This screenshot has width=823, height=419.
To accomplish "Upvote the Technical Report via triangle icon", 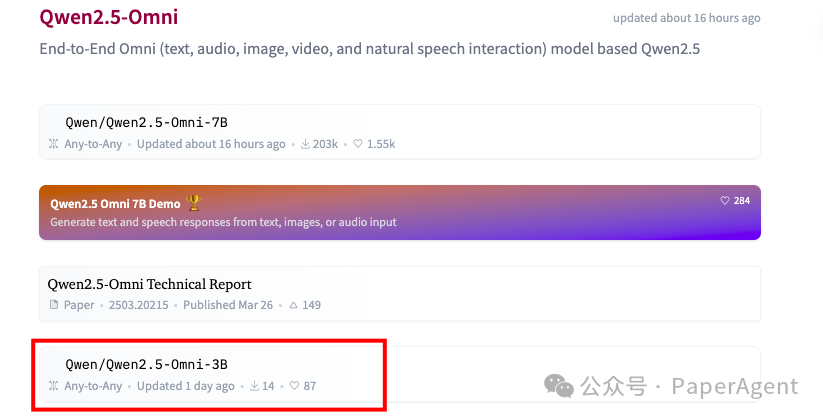I will [294, 305].
